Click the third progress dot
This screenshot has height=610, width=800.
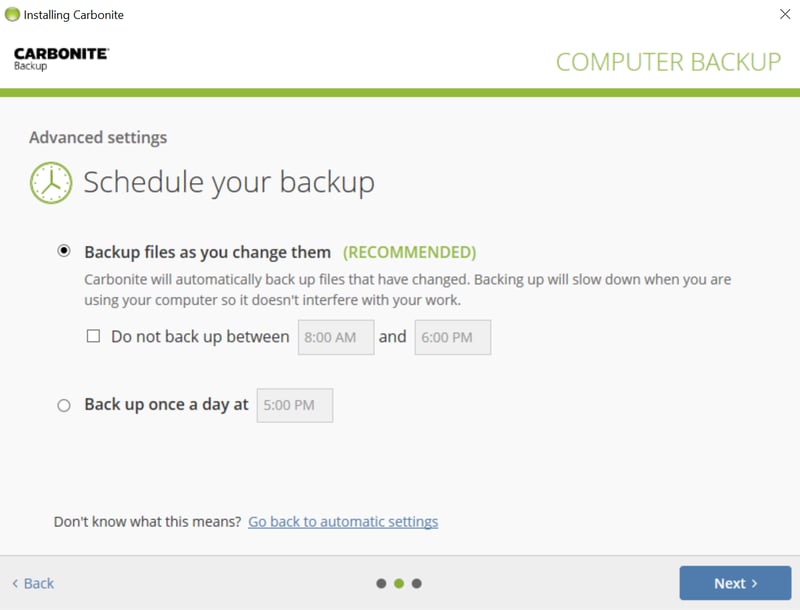pyautogui.click(x=417, y=583)
